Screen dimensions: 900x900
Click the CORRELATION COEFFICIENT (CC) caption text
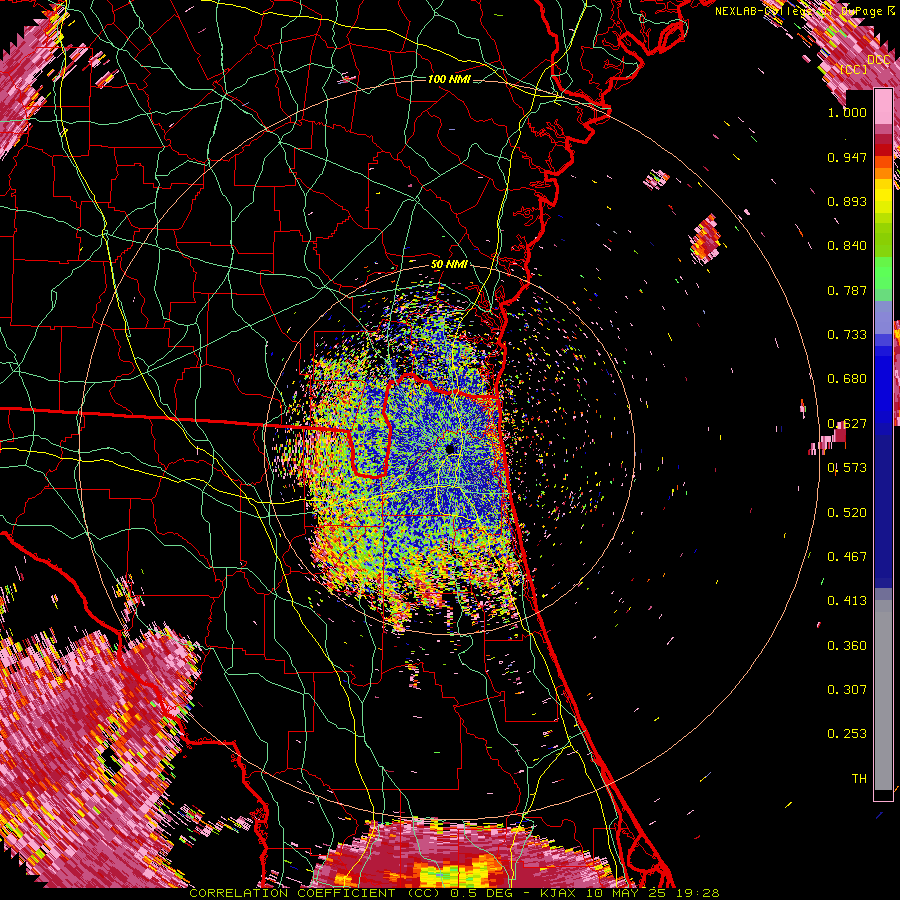coord(315,893)
